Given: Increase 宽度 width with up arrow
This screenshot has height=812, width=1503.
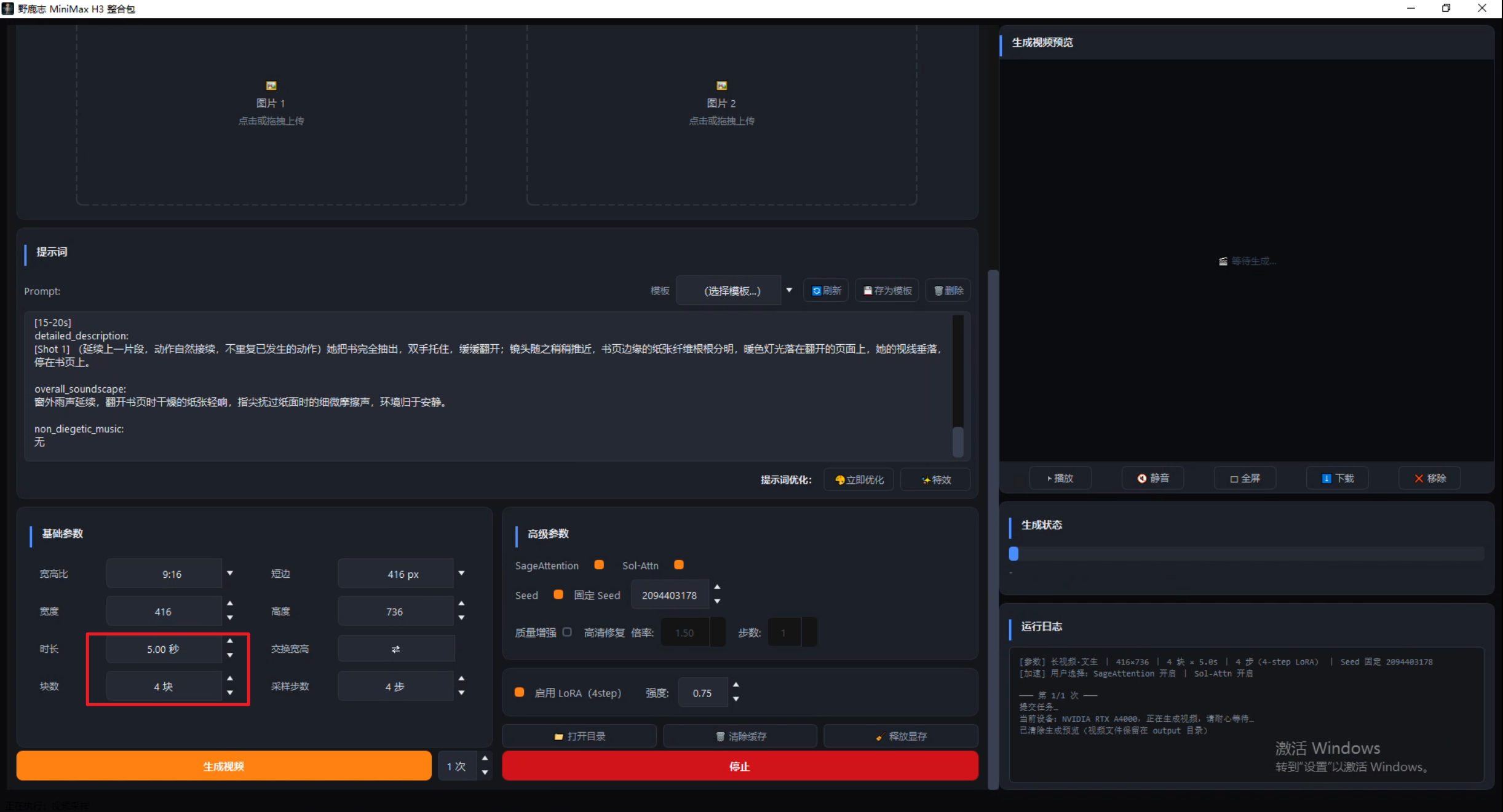Looking at the screenshot, I should click(230, 604).
